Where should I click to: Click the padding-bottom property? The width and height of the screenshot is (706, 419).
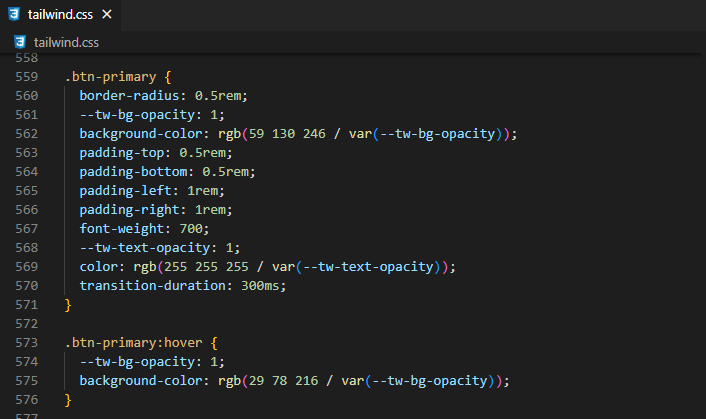(134, 172)
